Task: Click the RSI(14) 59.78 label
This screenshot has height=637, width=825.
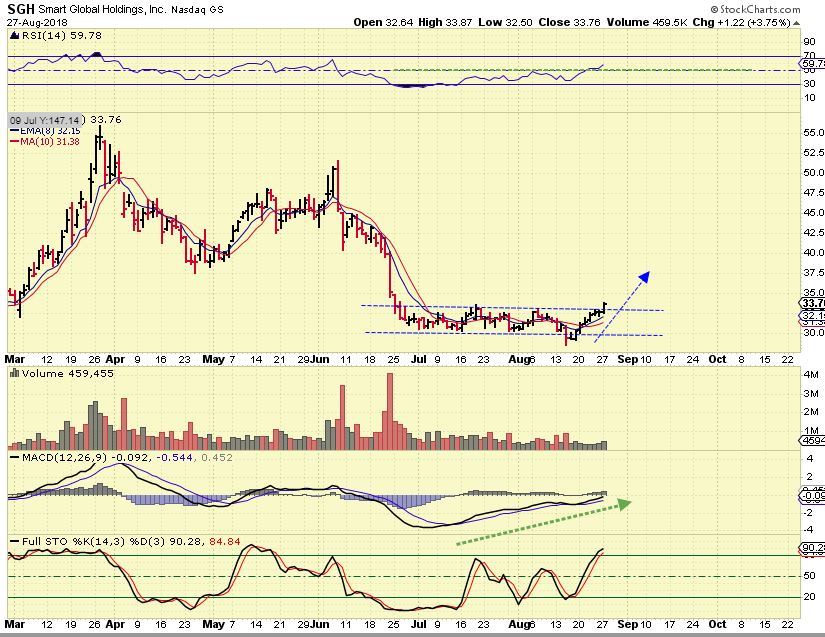Action: [62, 35]
